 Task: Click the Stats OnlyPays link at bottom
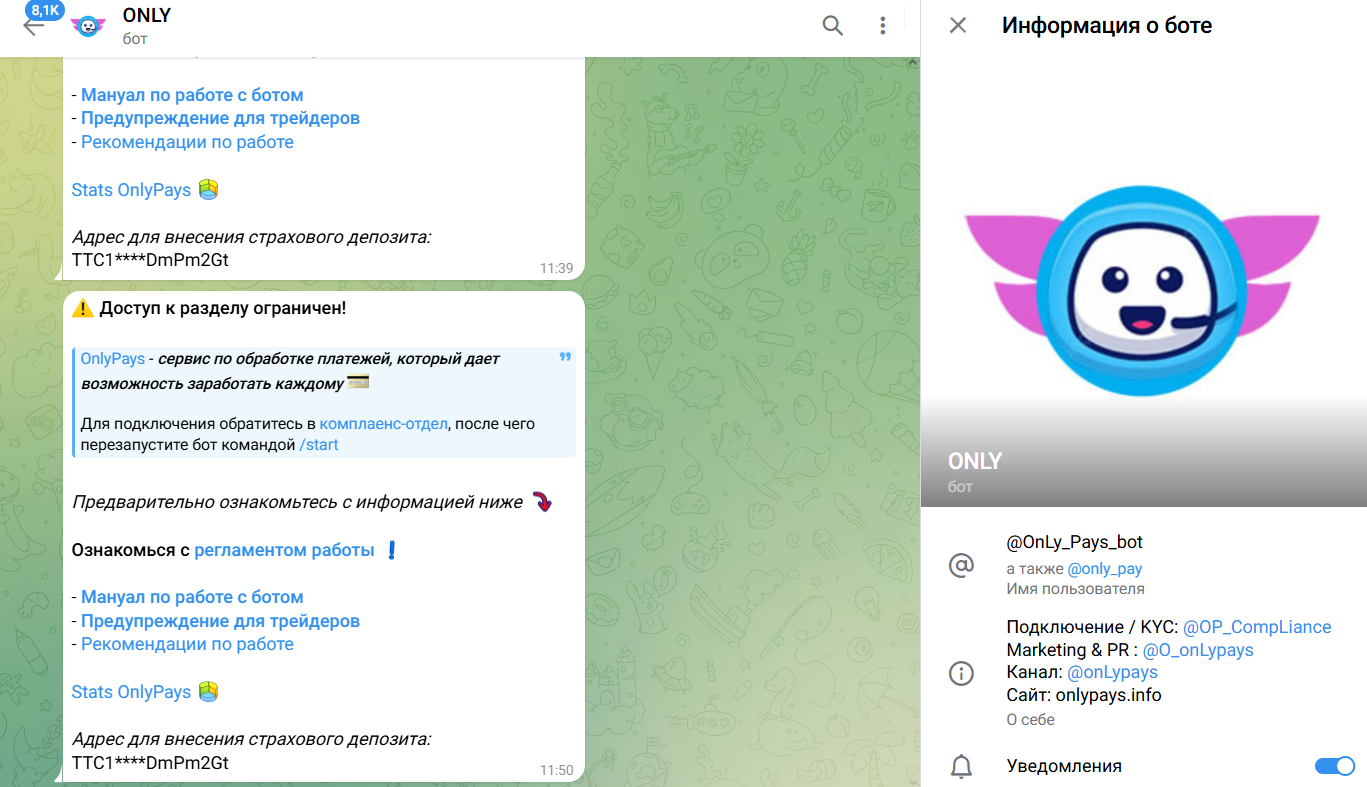(131, 692)
